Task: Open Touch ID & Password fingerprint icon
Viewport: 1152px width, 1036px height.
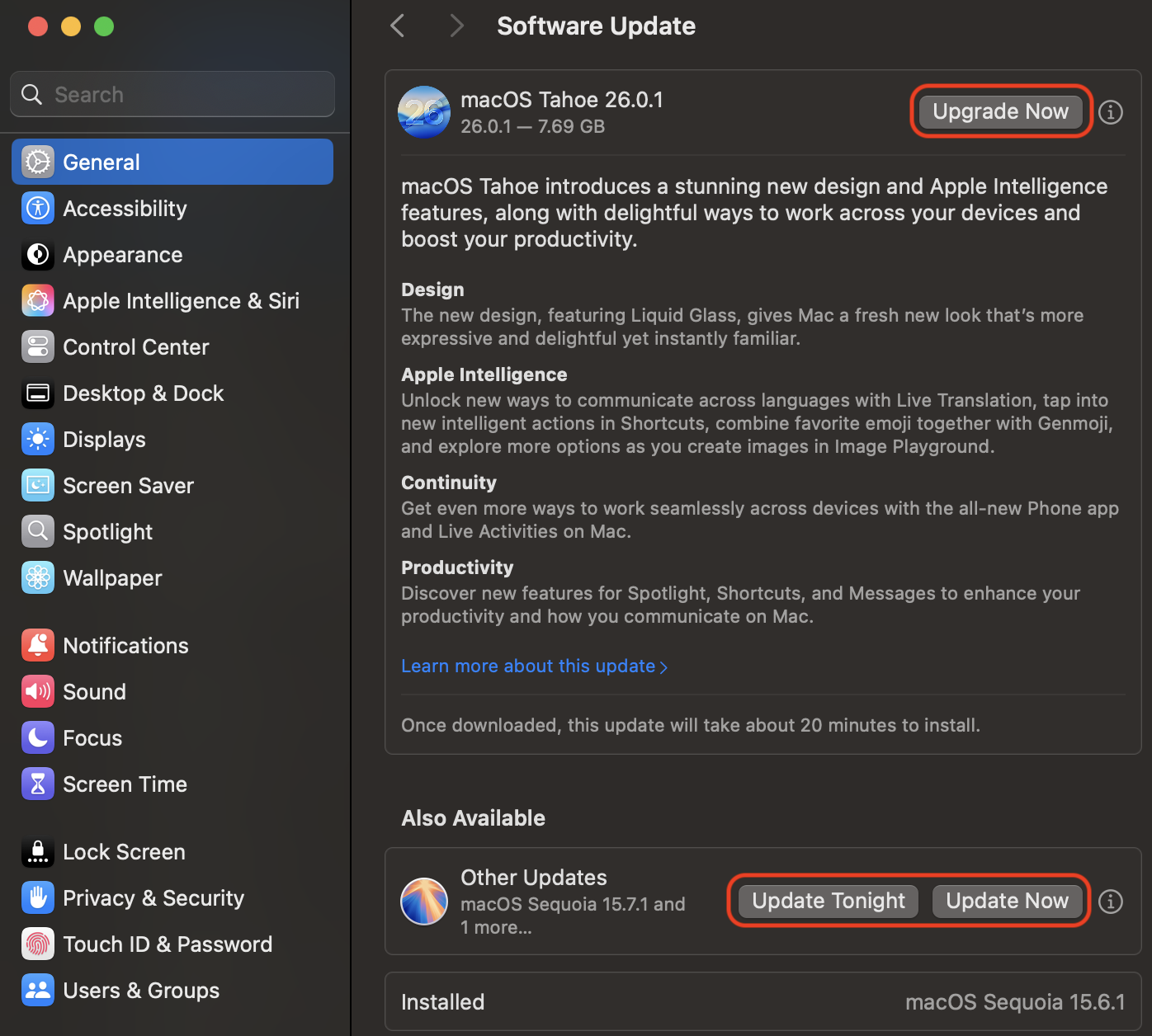Action: 38,944
